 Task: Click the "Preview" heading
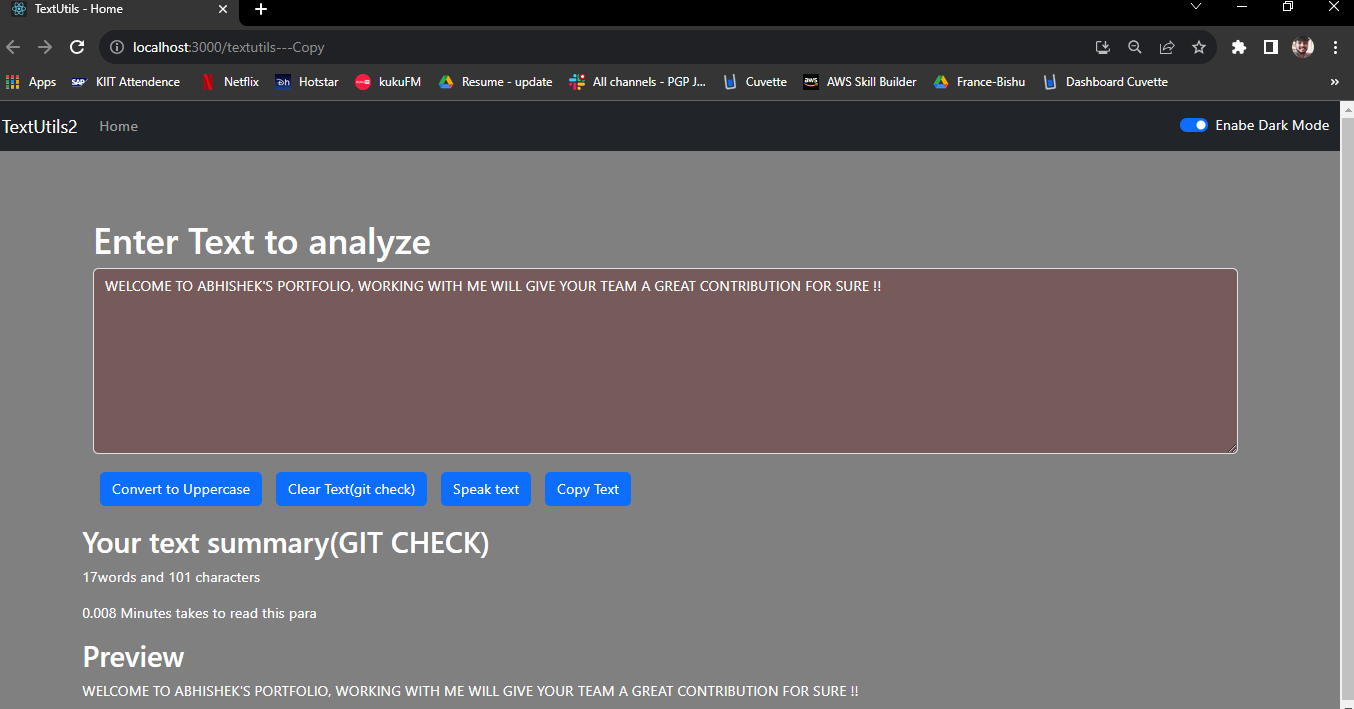[133, 657]
